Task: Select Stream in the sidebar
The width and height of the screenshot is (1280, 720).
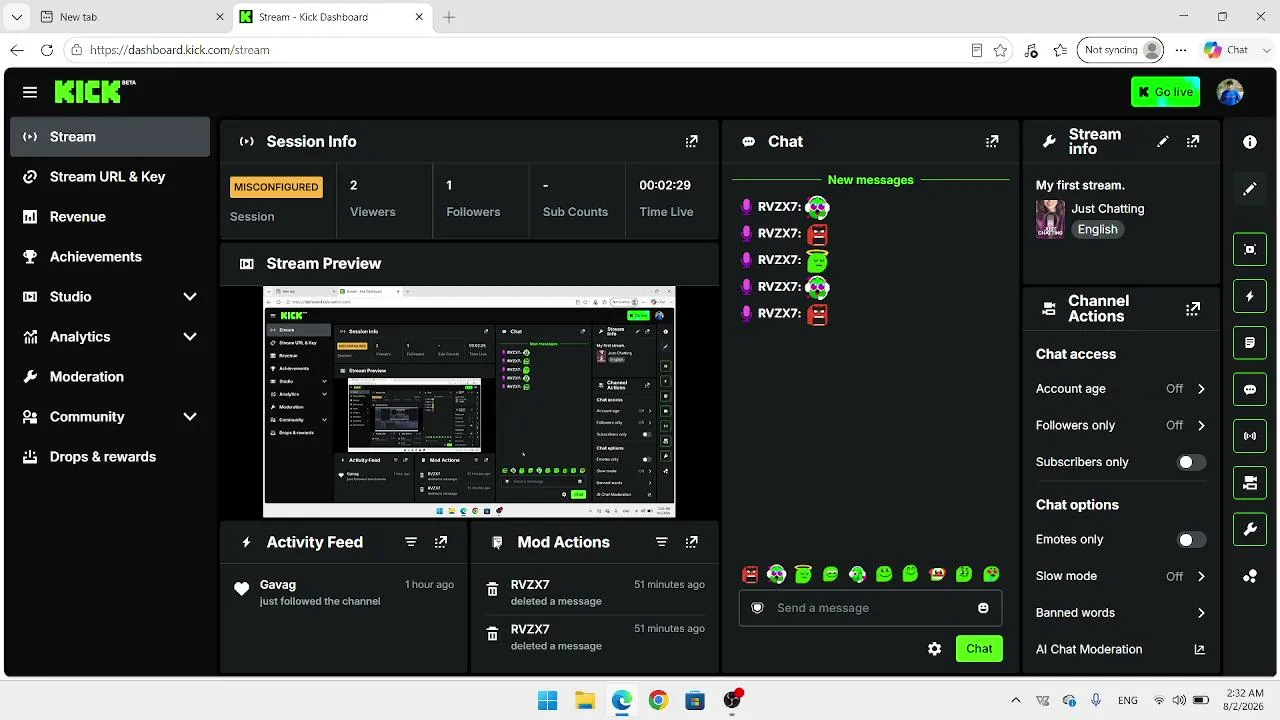Action: [110, 137]
